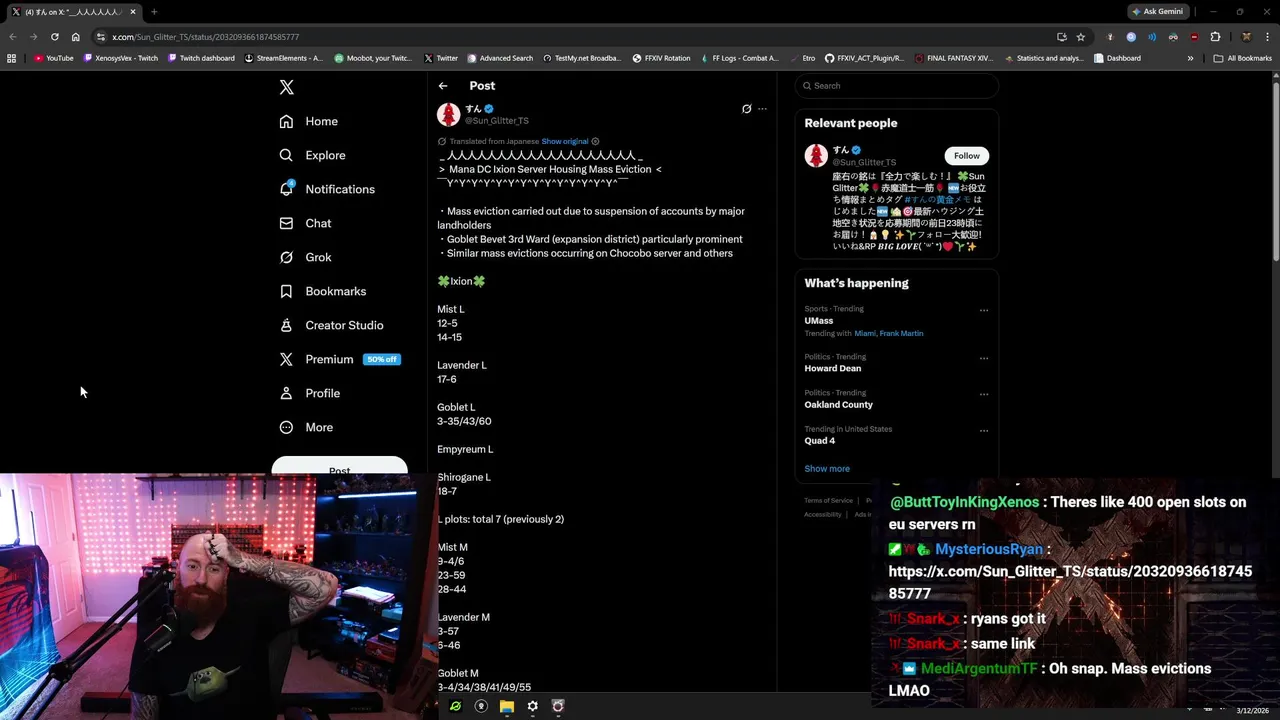Open the Etro bookmark

click(801, 58)
